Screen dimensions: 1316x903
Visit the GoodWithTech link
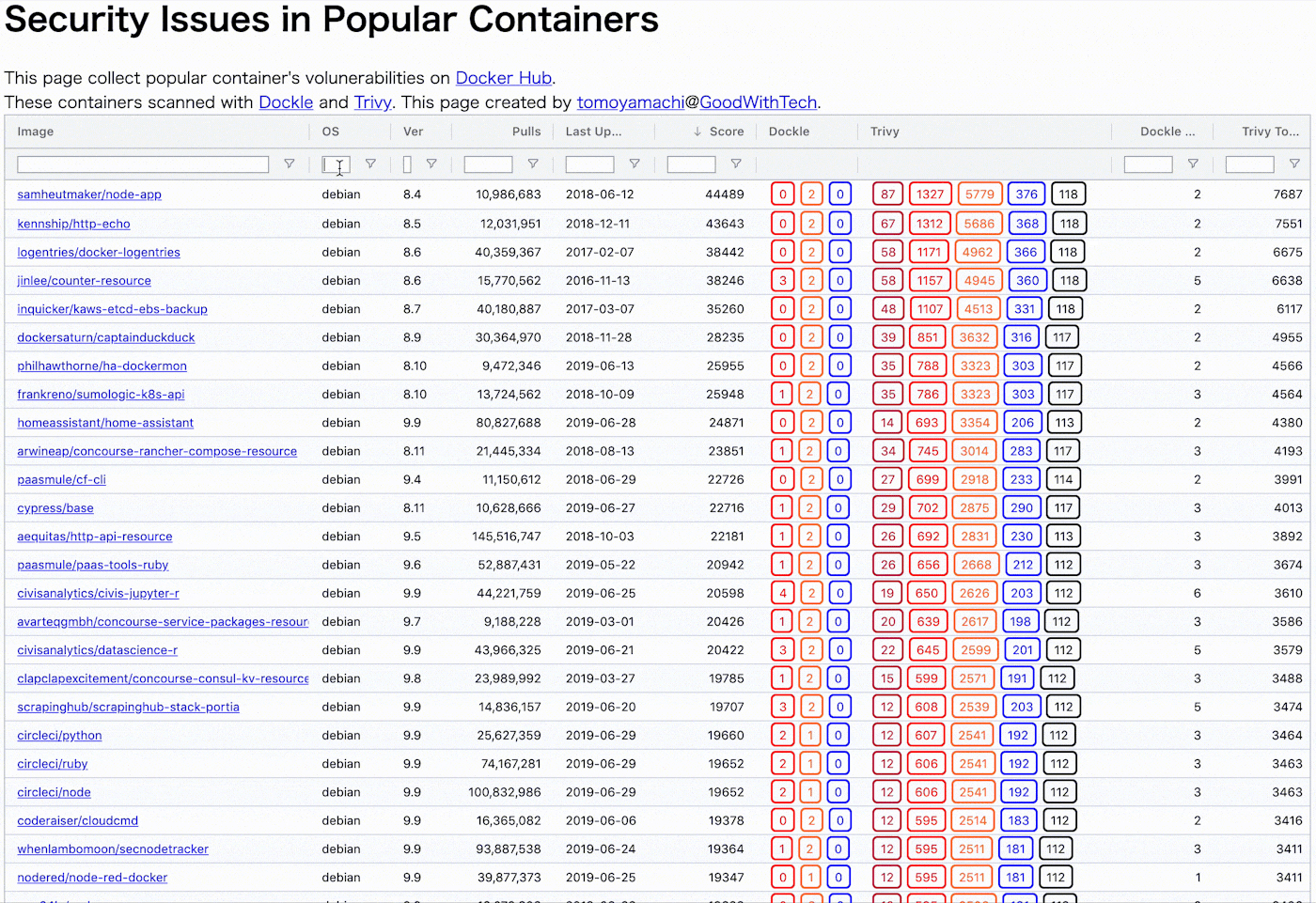pyautogui.click(x=759, y=102)
